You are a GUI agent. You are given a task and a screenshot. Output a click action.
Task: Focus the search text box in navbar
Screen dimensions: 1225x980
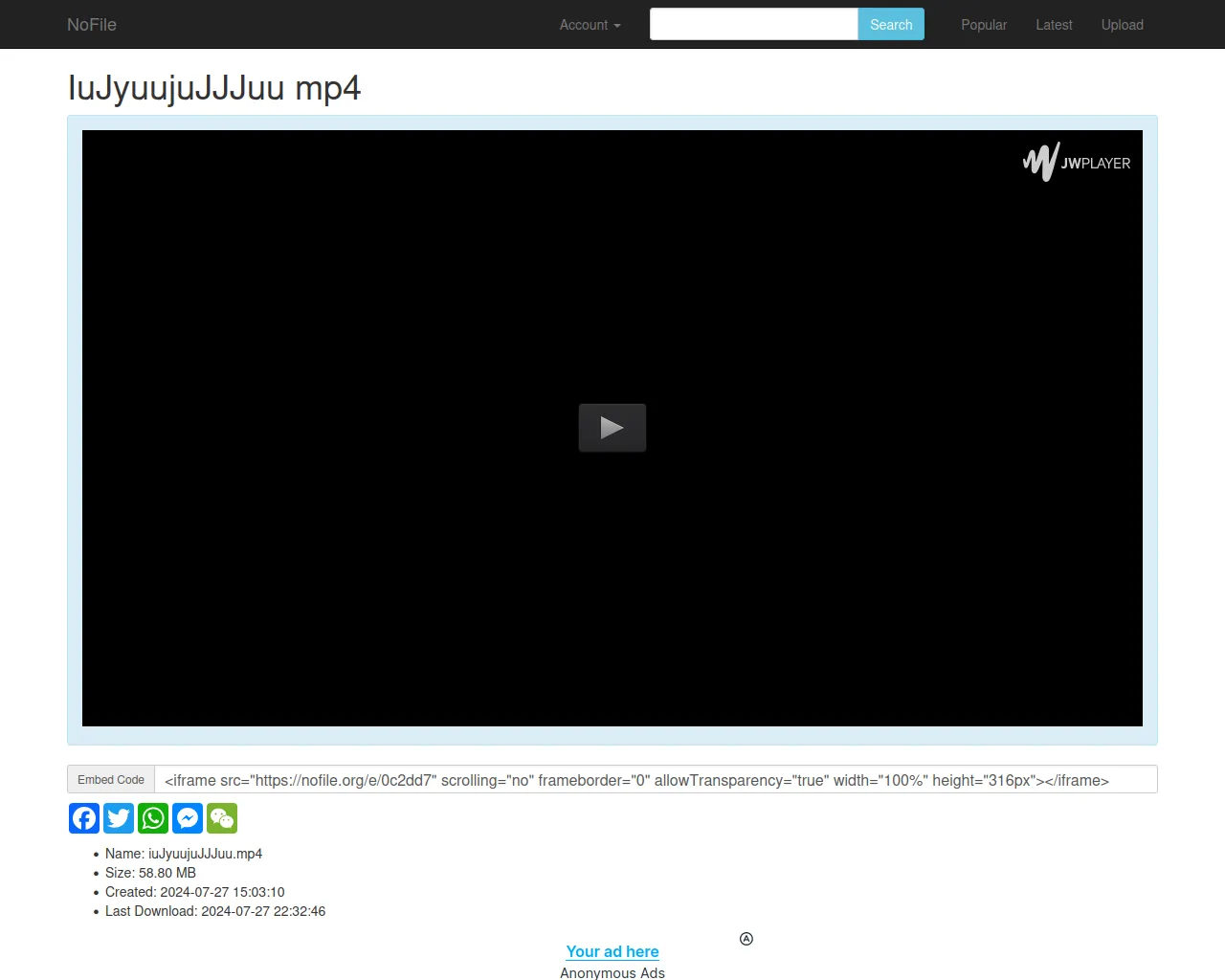point(753,25)
